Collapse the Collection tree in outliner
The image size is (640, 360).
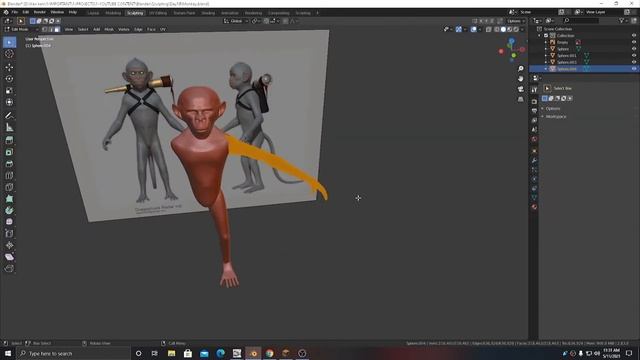tap(540, 36)
